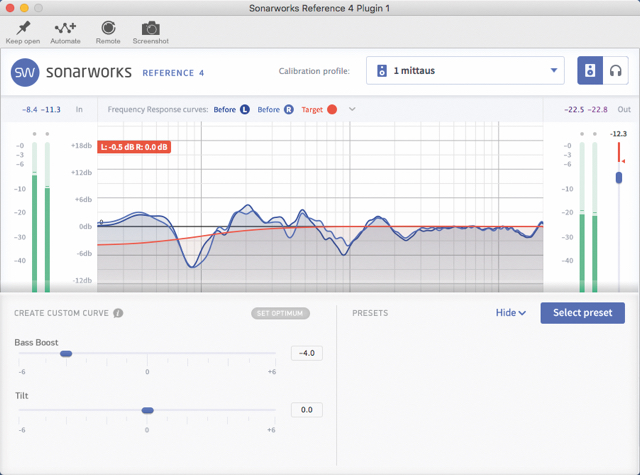Click the REFERENCE 4 label
The width and height of the screenshot is (640, 475).
pos(173,73)
